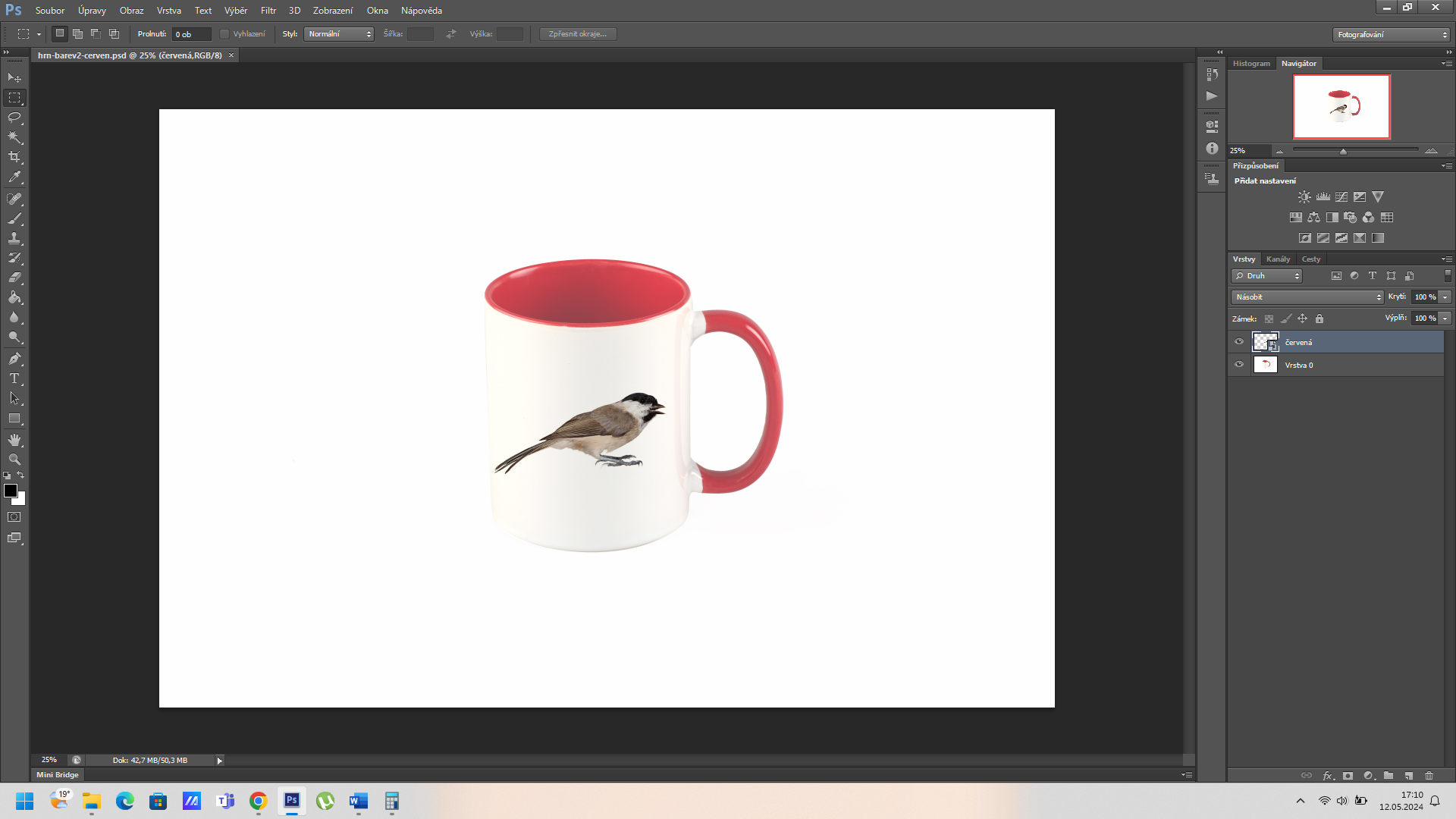Toggle lock transparent pixels
Screen dimensions: 1456x819
click(x=1269, y=319)
